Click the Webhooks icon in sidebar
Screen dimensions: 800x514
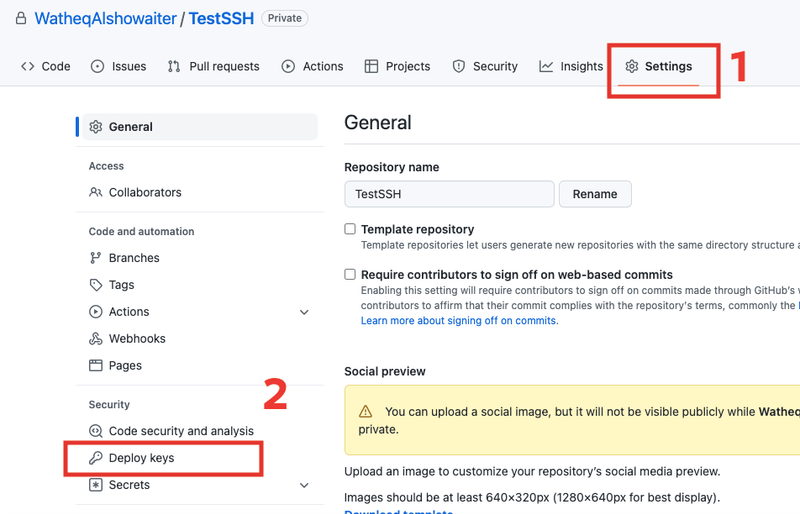96,339
